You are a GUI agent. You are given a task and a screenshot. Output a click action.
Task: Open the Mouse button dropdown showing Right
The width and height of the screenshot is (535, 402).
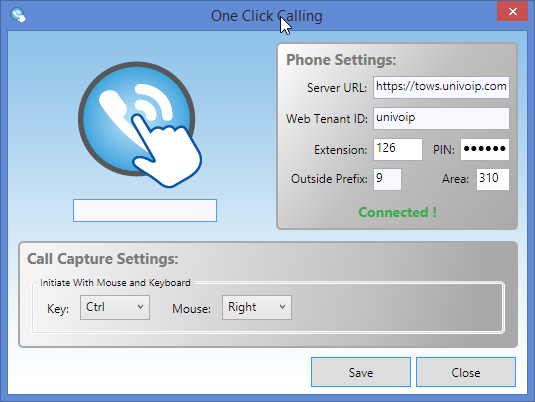coord(257,307)
